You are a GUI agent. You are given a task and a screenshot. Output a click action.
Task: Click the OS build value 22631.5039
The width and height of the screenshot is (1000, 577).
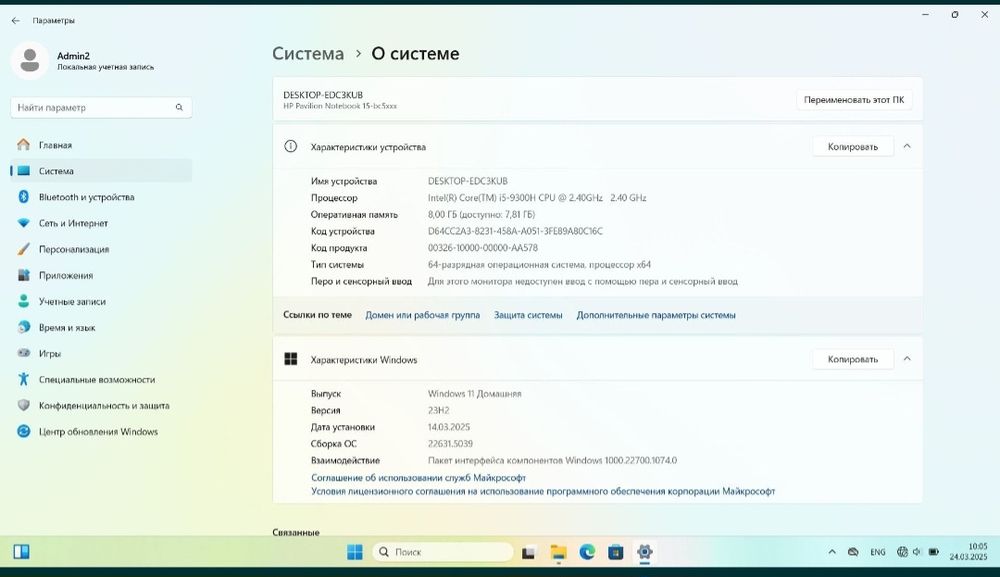(x=450, y=444)
